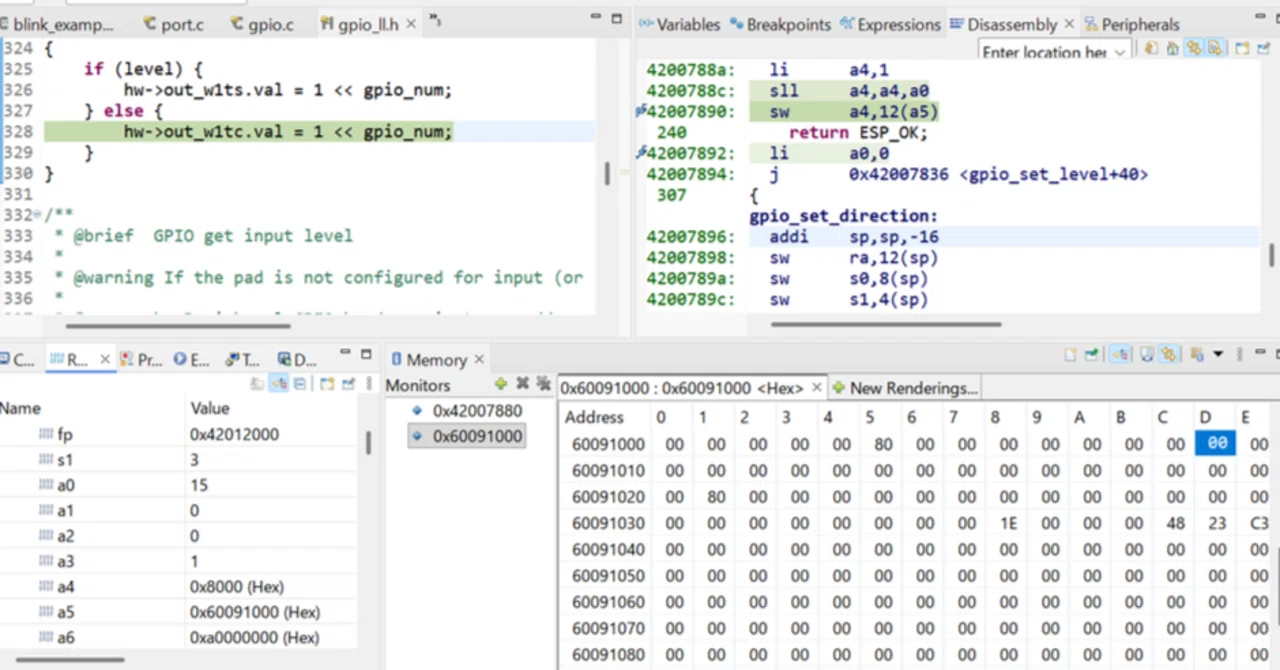Click the Registers view vertical scrollbar
The image size is (1280, 670).
coord(368,444)
